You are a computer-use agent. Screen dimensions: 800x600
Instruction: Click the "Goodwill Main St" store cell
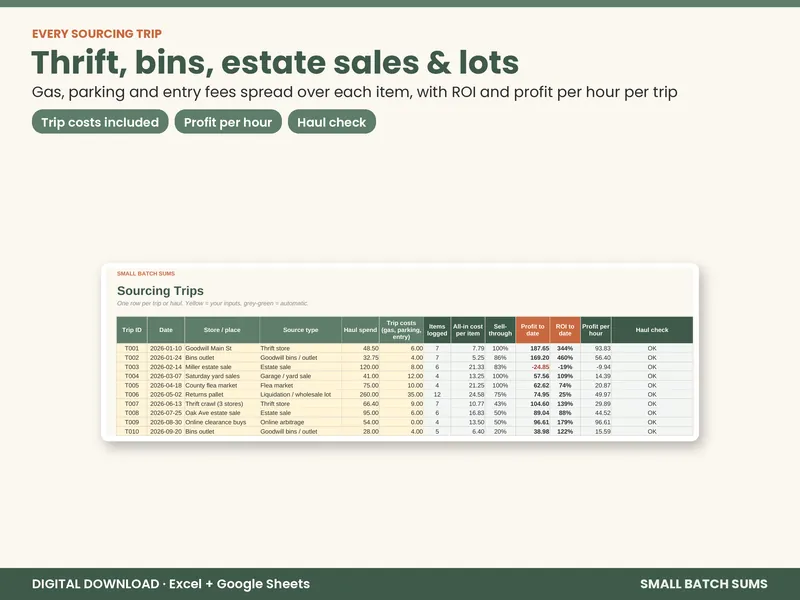click(x=222, y=348)
